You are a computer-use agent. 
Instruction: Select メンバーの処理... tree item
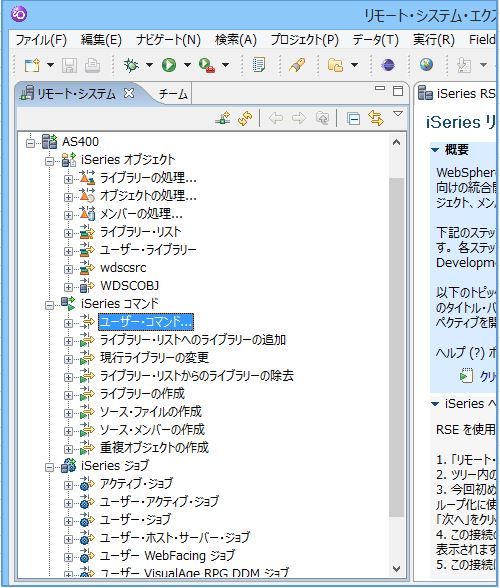point(141,214)
